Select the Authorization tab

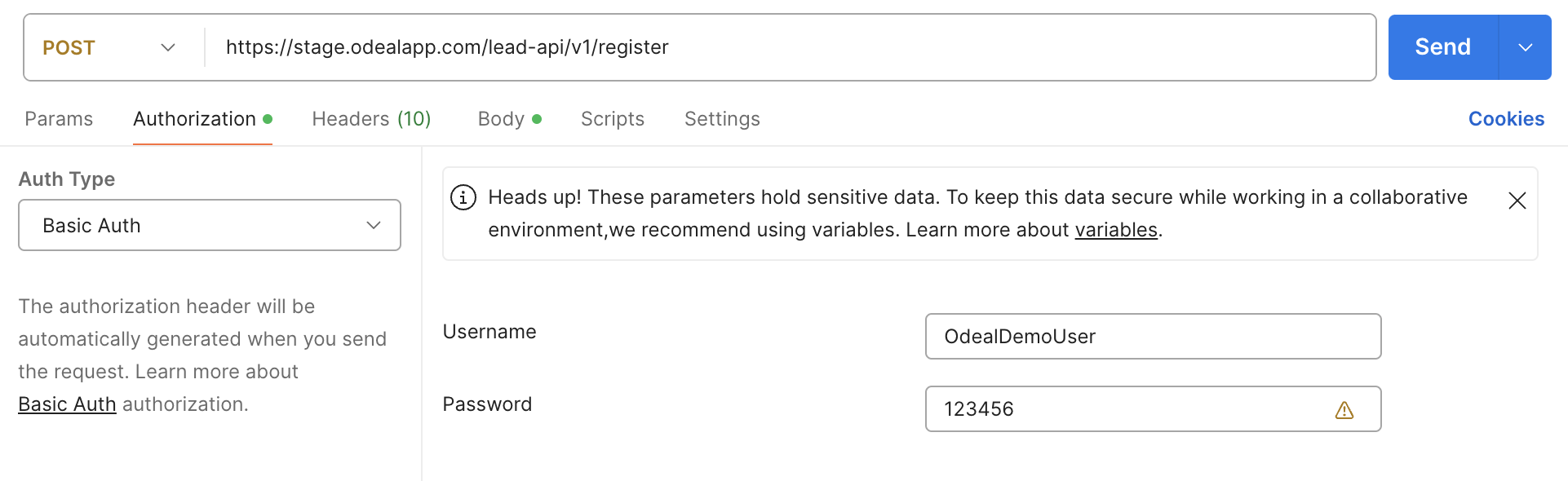tap(195, 119)
